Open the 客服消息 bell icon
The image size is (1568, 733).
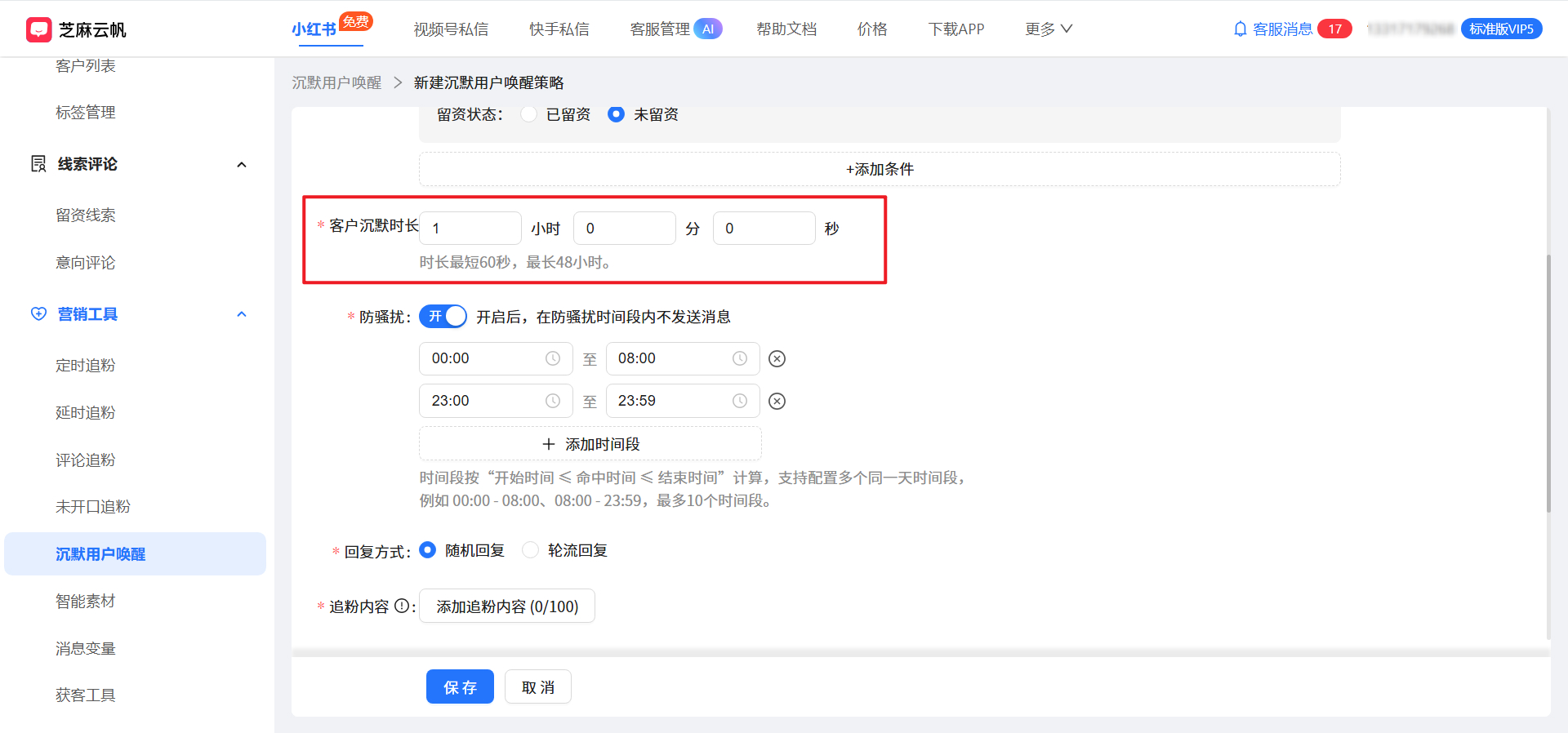(1240, 29)
